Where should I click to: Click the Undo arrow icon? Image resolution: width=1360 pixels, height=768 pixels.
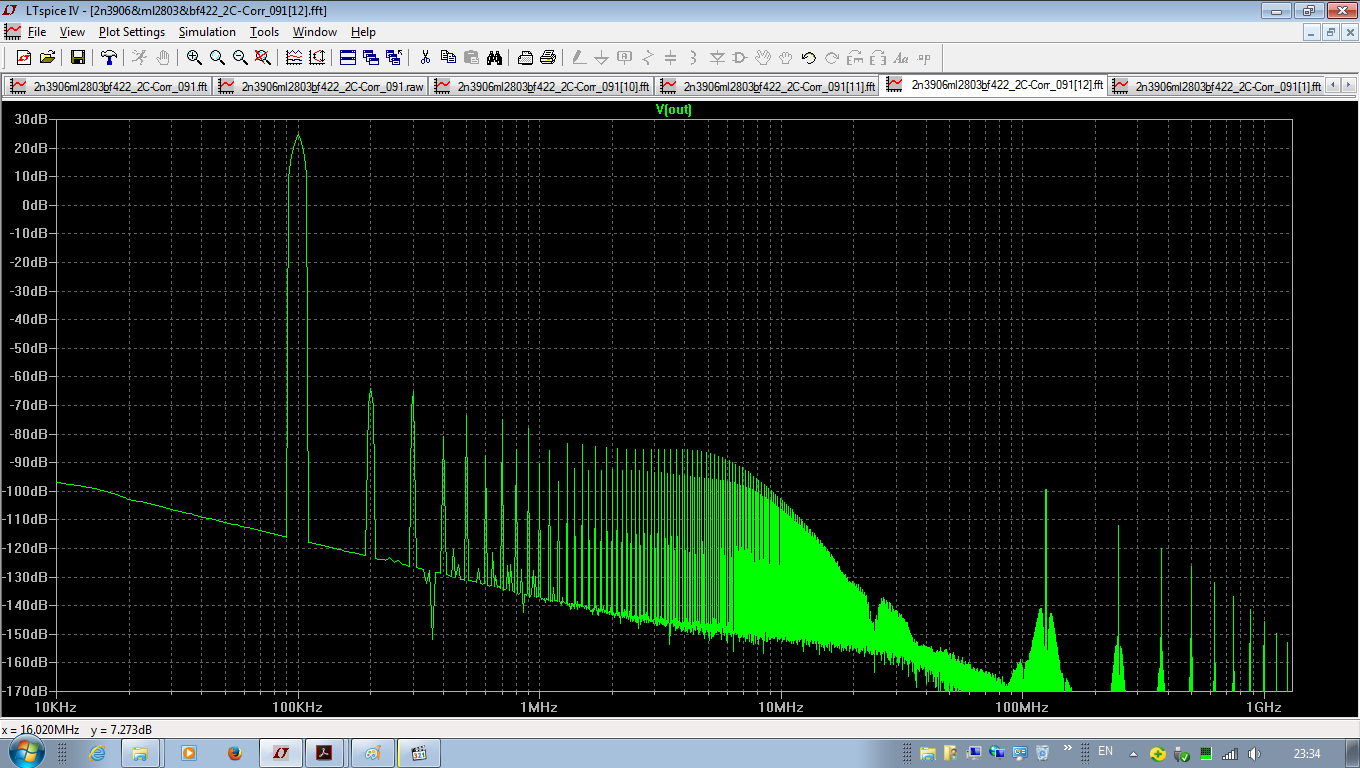(809, 58)
